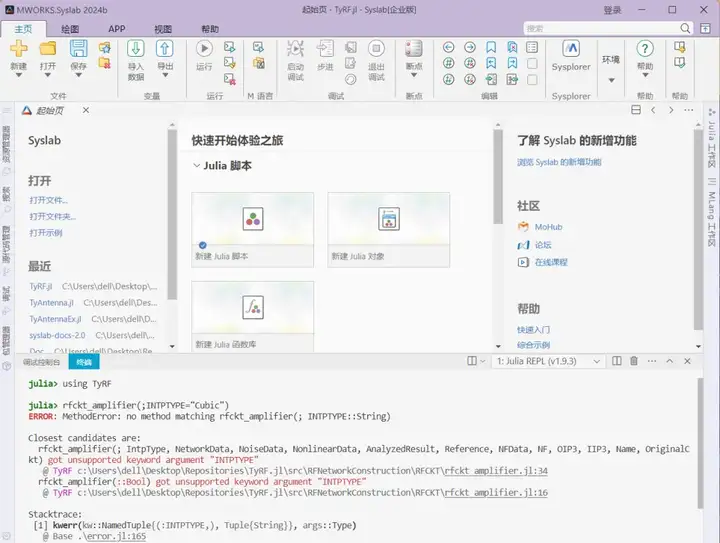720x543 pixels.
Task: Click the 打开示例 link
Action: tap(45, 233)
